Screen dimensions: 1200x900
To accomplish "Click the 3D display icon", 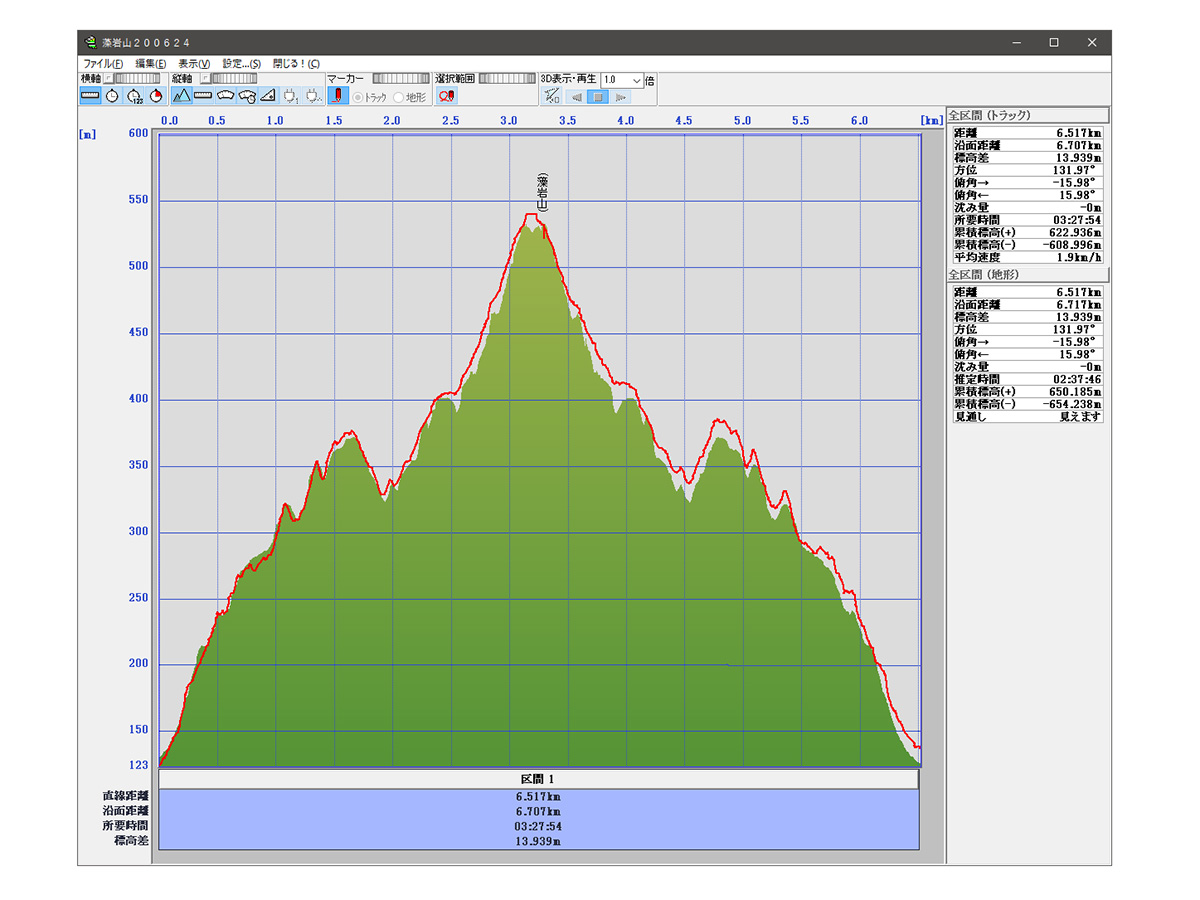I will pos(551,96).
